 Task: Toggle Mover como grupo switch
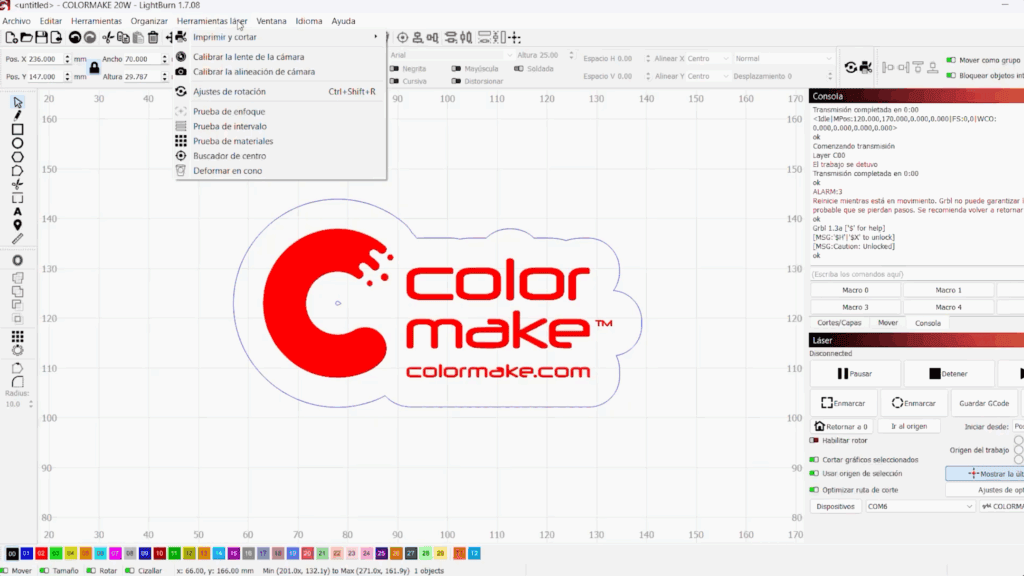[x=951, y=60]
